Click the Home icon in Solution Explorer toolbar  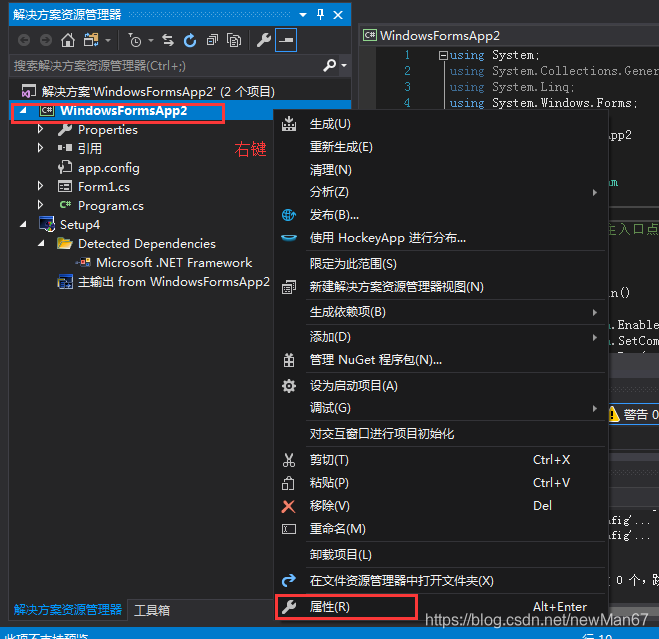[68, 40]
